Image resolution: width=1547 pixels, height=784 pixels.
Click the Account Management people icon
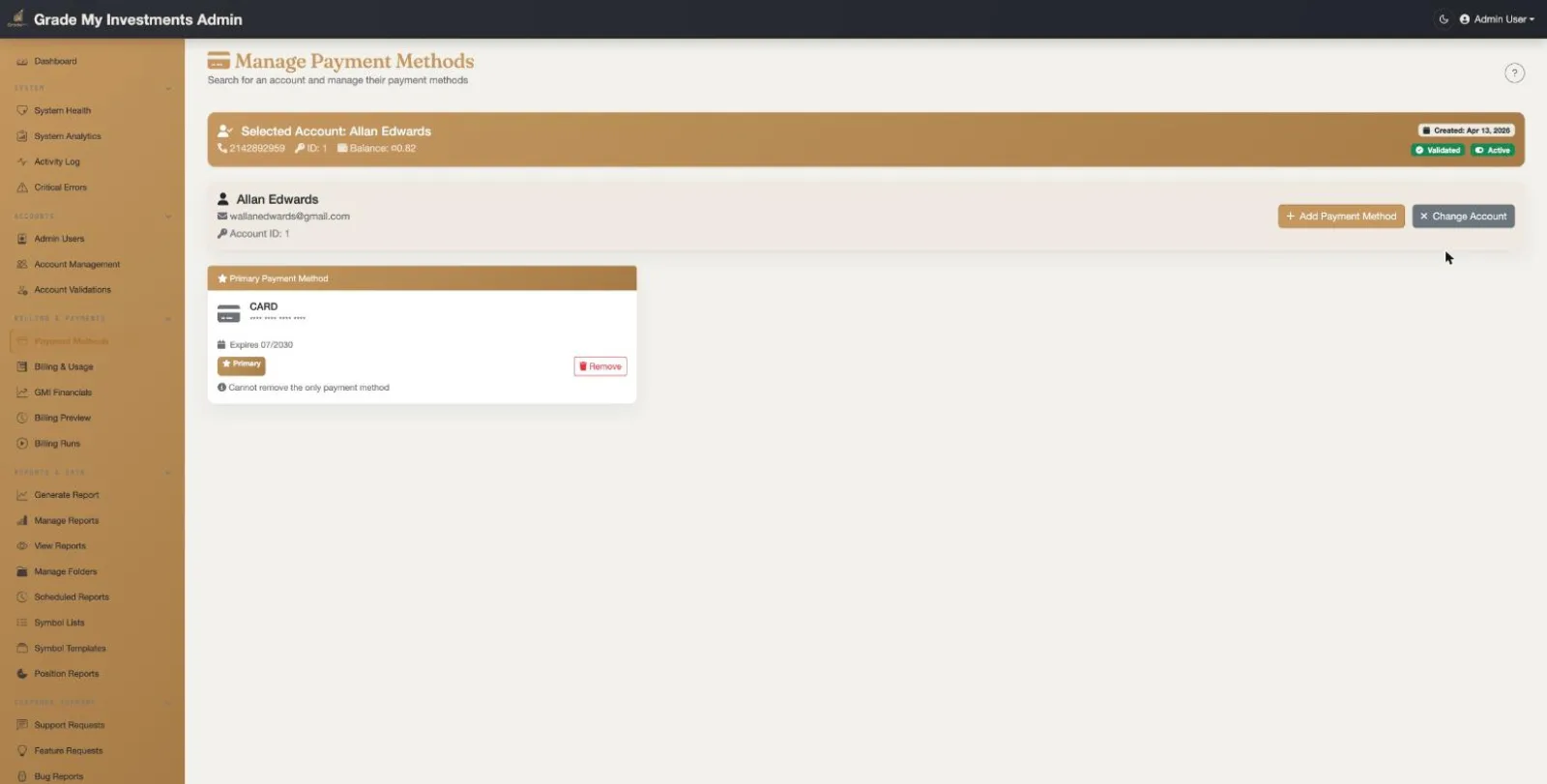[22, 265]
